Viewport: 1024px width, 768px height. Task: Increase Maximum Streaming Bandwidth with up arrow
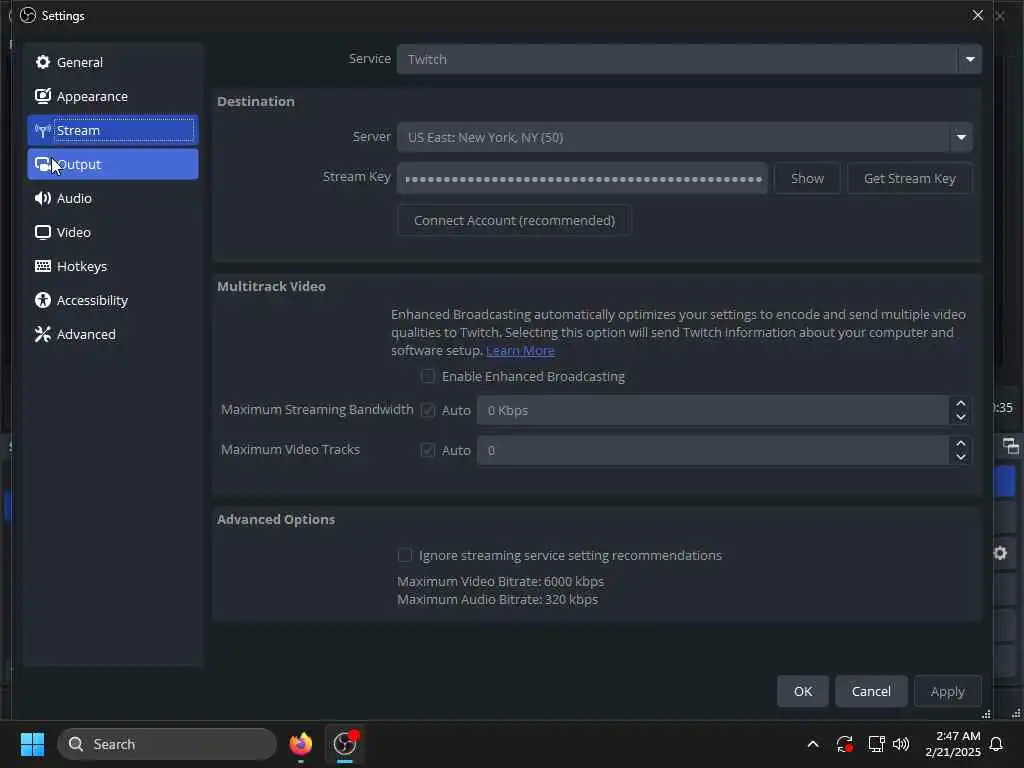coord(961,404)
